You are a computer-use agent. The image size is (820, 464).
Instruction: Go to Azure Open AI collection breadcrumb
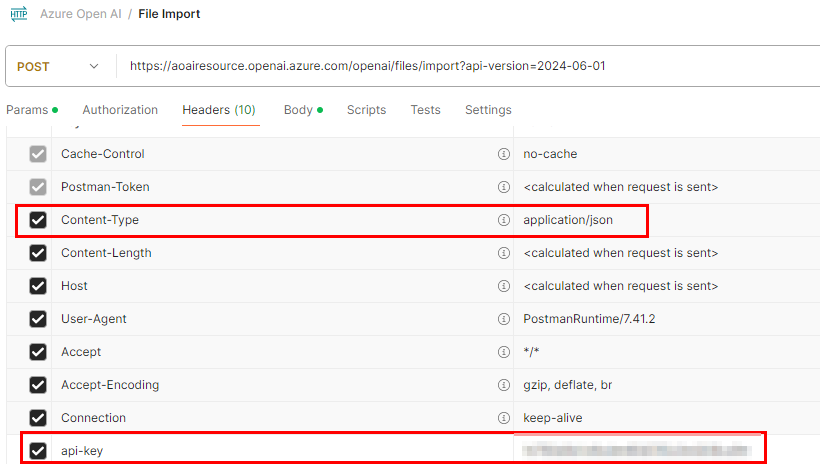tap(81, 14)
